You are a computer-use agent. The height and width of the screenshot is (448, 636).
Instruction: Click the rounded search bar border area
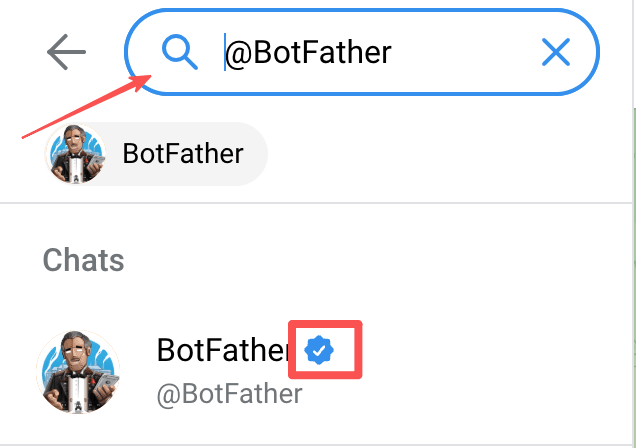(360, 11)
